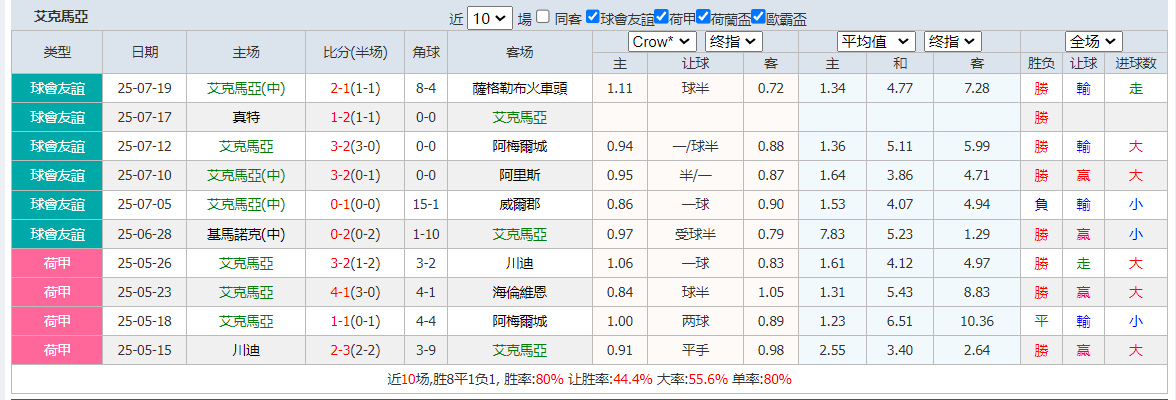Expand the Crow* bookmaker dropdown

pos(663,41)
